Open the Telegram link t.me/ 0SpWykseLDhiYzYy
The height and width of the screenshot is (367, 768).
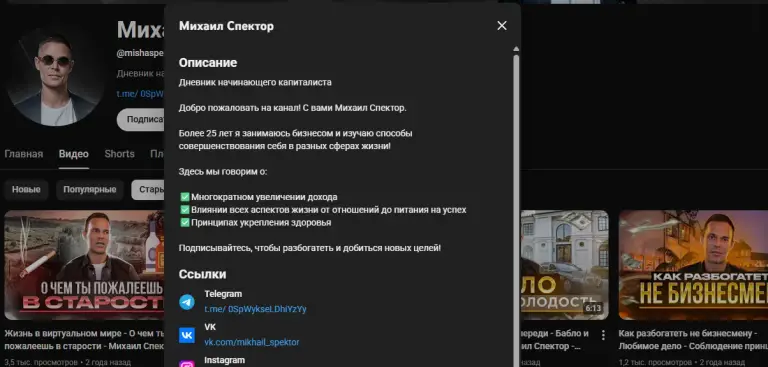pyautogui.click(x=255, y=309)
